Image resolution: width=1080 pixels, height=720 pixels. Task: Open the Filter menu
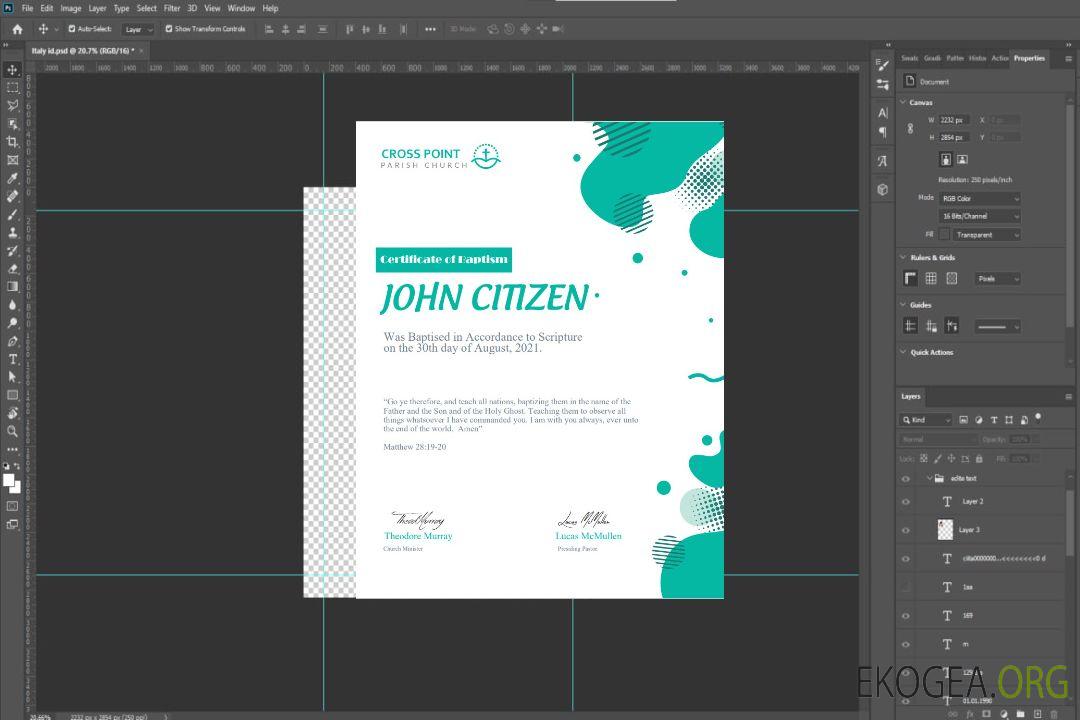172,8
